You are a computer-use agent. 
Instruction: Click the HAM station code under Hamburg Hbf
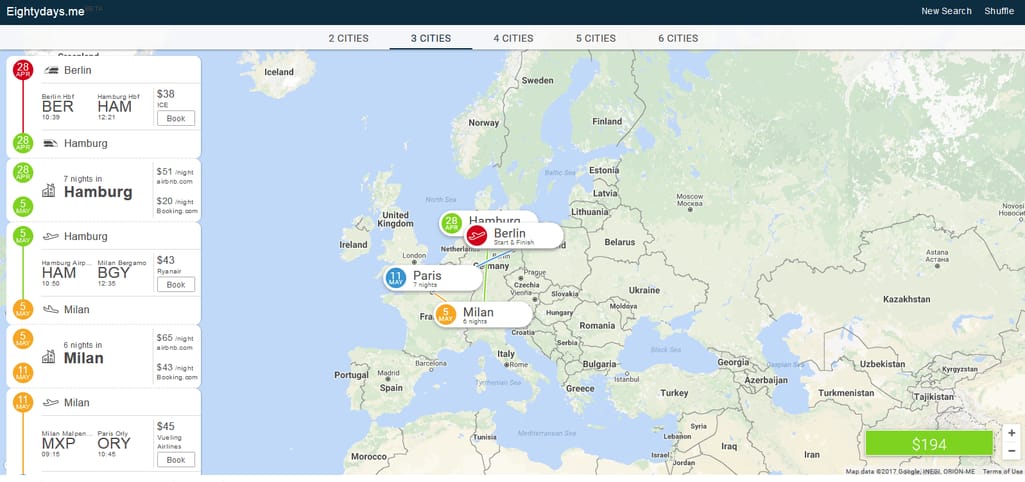tap(114, 107)
